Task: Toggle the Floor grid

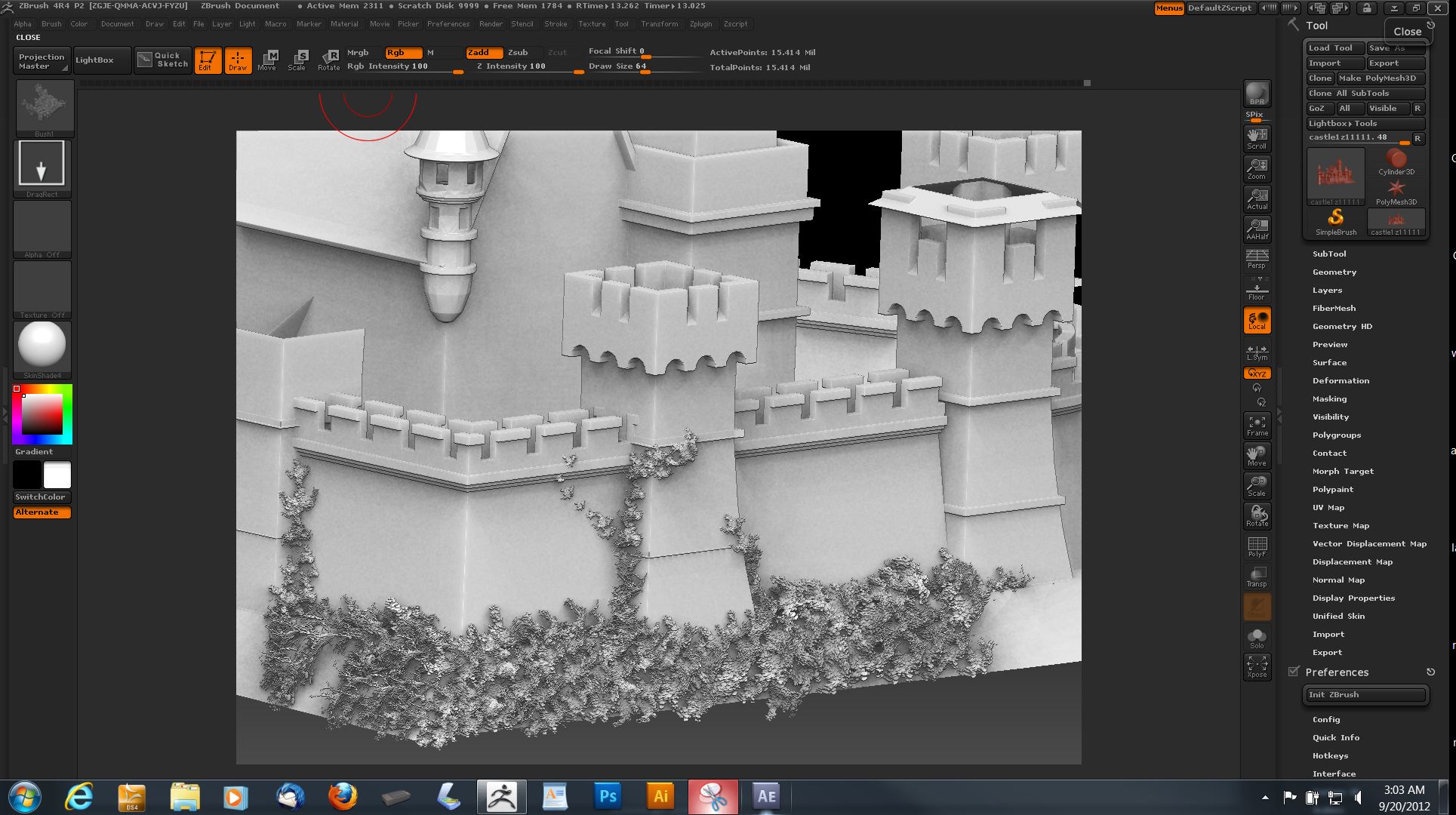Action: tap(1257, 289)
